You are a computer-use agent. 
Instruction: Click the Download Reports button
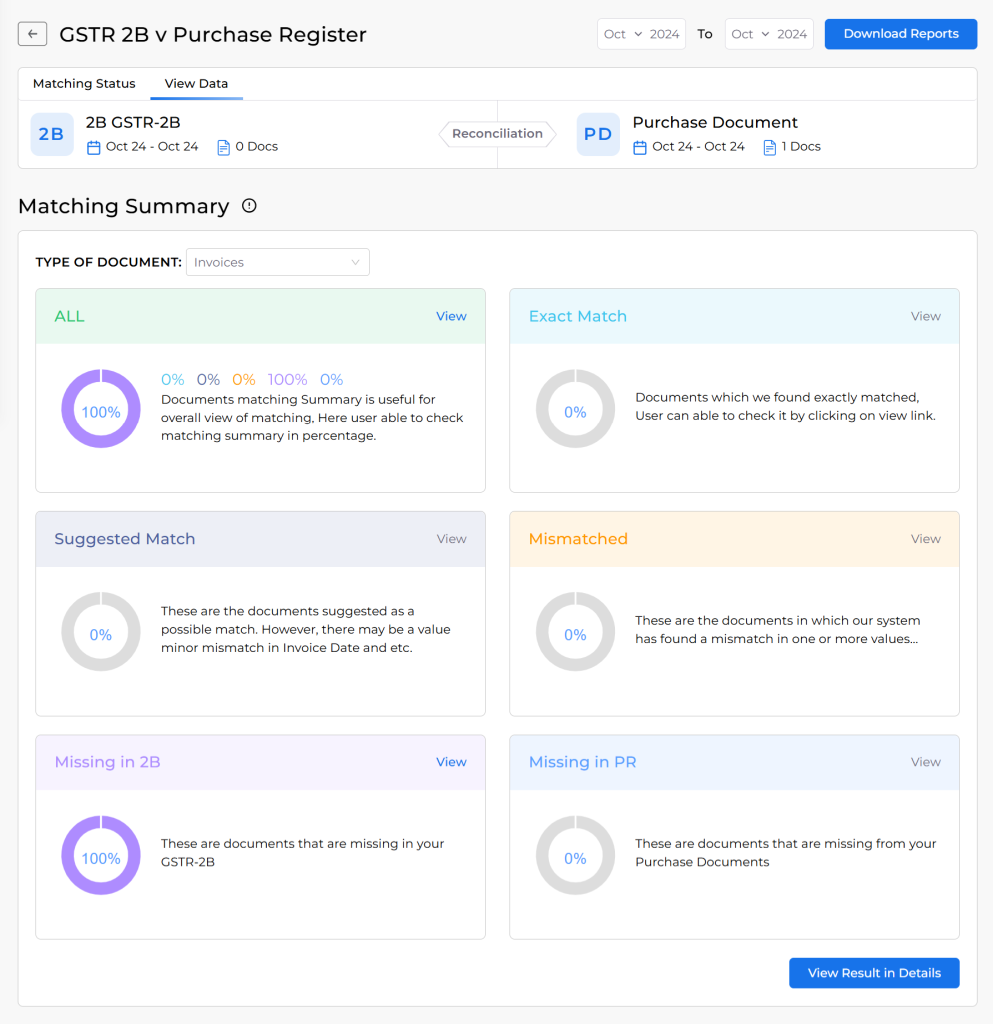point(901,34)
